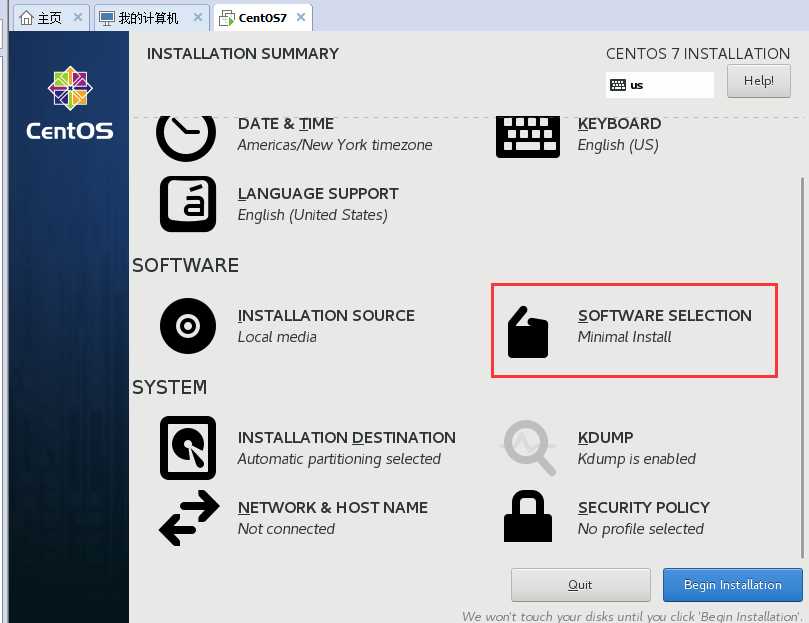
Task: Click Network & Host Name arrows icon
Action: pyautogui.click(x=189, y=518)
